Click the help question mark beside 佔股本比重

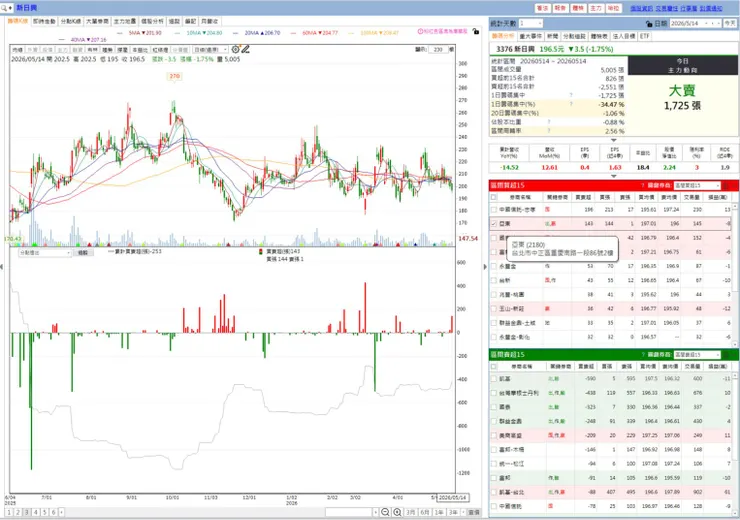tap(549, 122)
